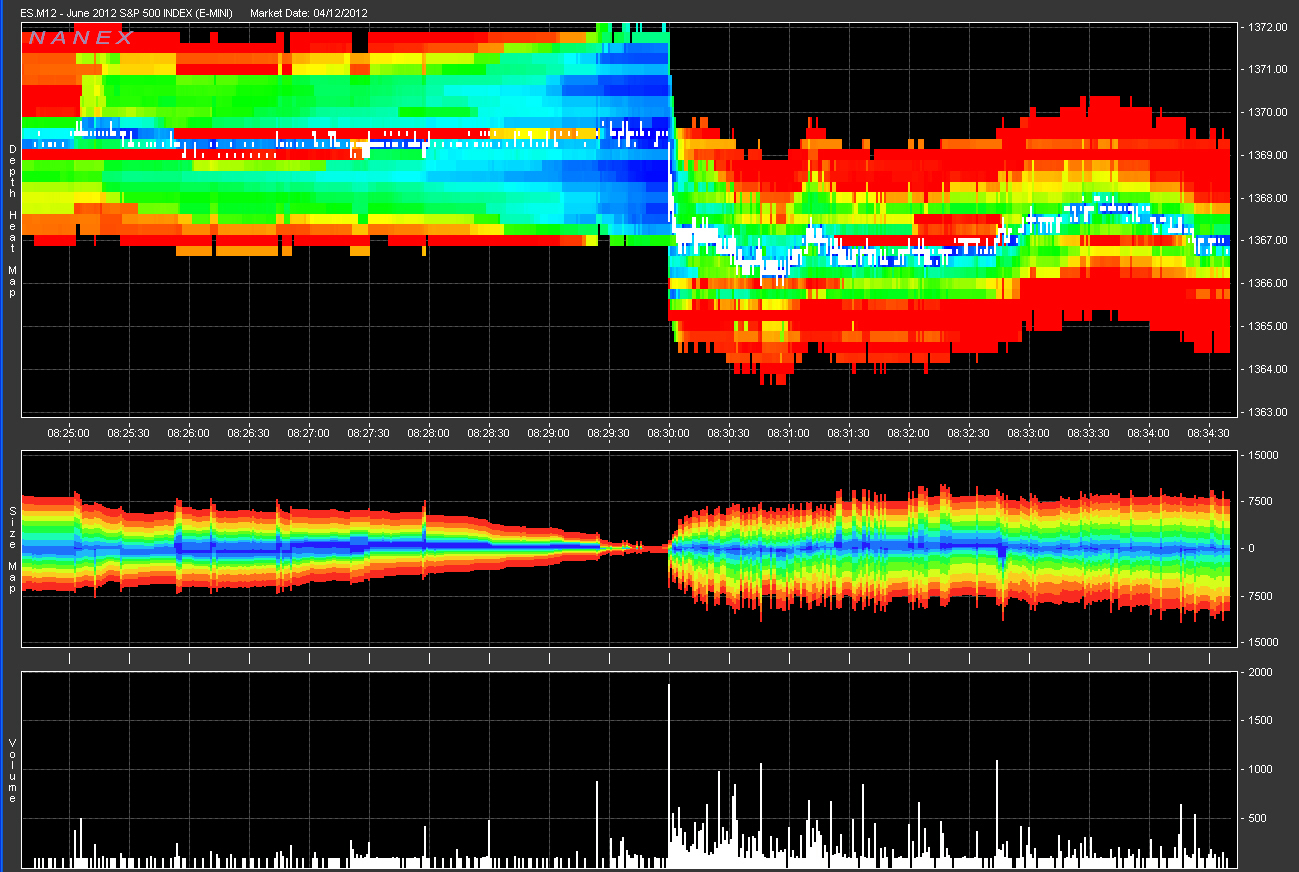Click the vertical Volume panel label
The width and height of the screenshot is (1299, 872).
point(13,771)
